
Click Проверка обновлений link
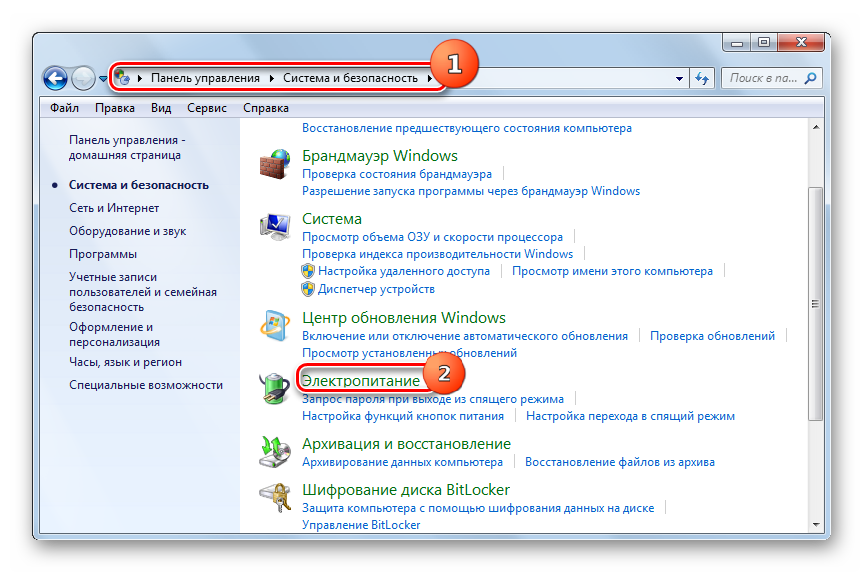[x=712, y=336]
